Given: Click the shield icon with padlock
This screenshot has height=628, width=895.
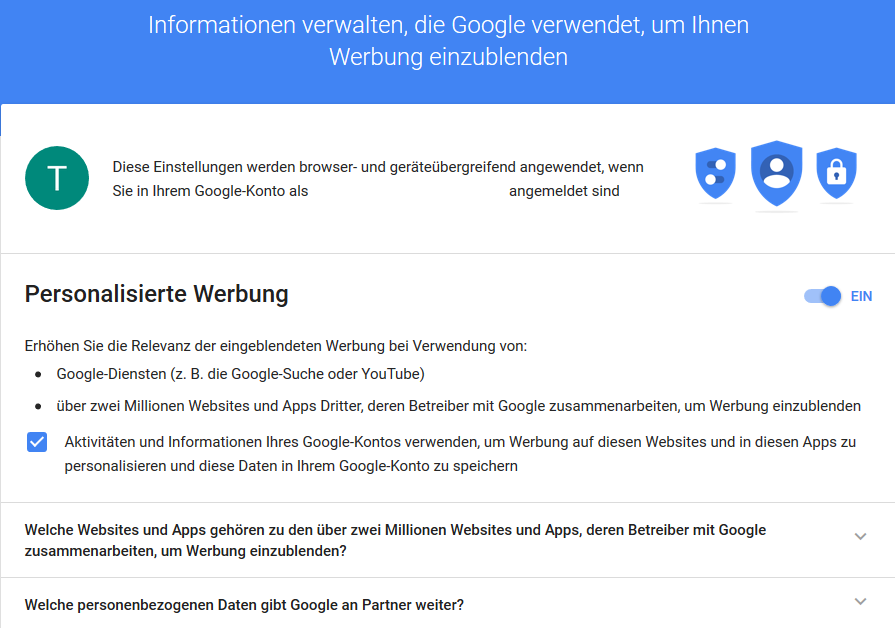Looking at the screenshot, I should tap(836, 173).
